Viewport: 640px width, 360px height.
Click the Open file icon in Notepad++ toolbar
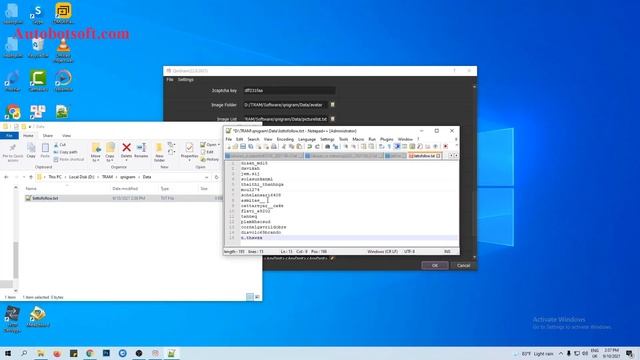[x=236, y=147]
